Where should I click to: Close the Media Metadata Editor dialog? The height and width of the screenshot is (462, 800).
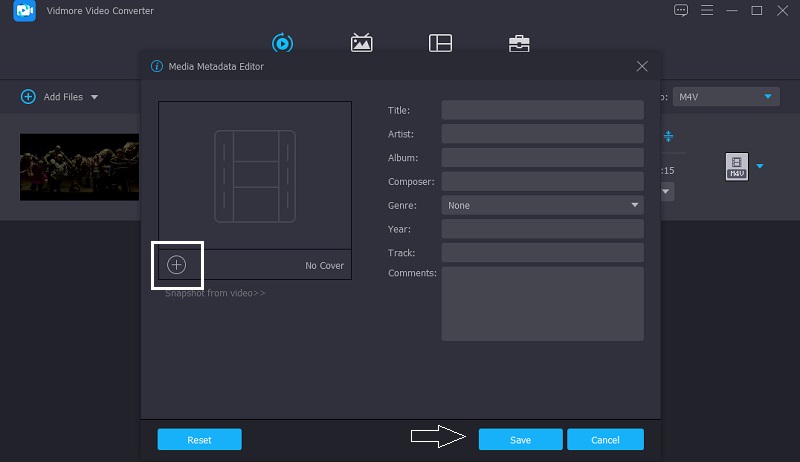point(642,66)
